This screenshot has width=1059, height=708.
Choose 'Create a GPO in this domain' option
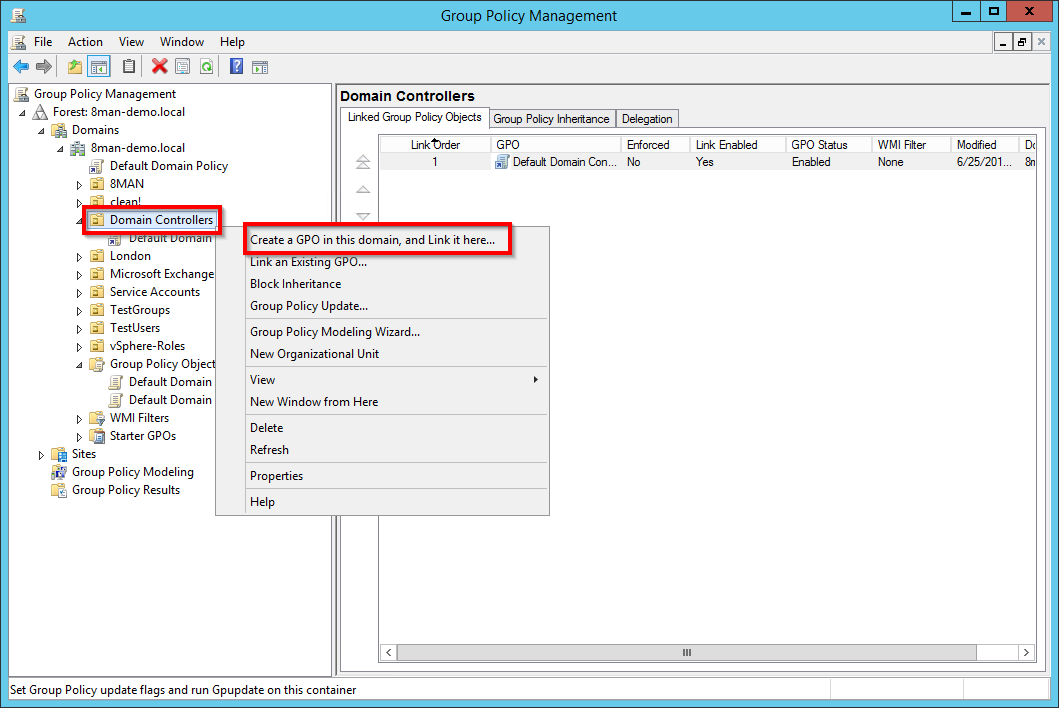point(372,240)
